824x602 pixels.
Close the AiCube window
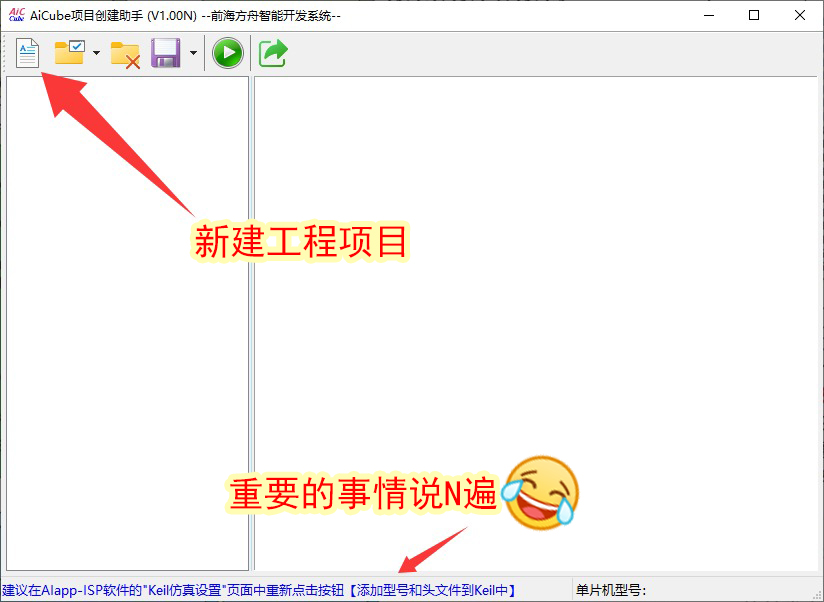click(x=800, y=15)
